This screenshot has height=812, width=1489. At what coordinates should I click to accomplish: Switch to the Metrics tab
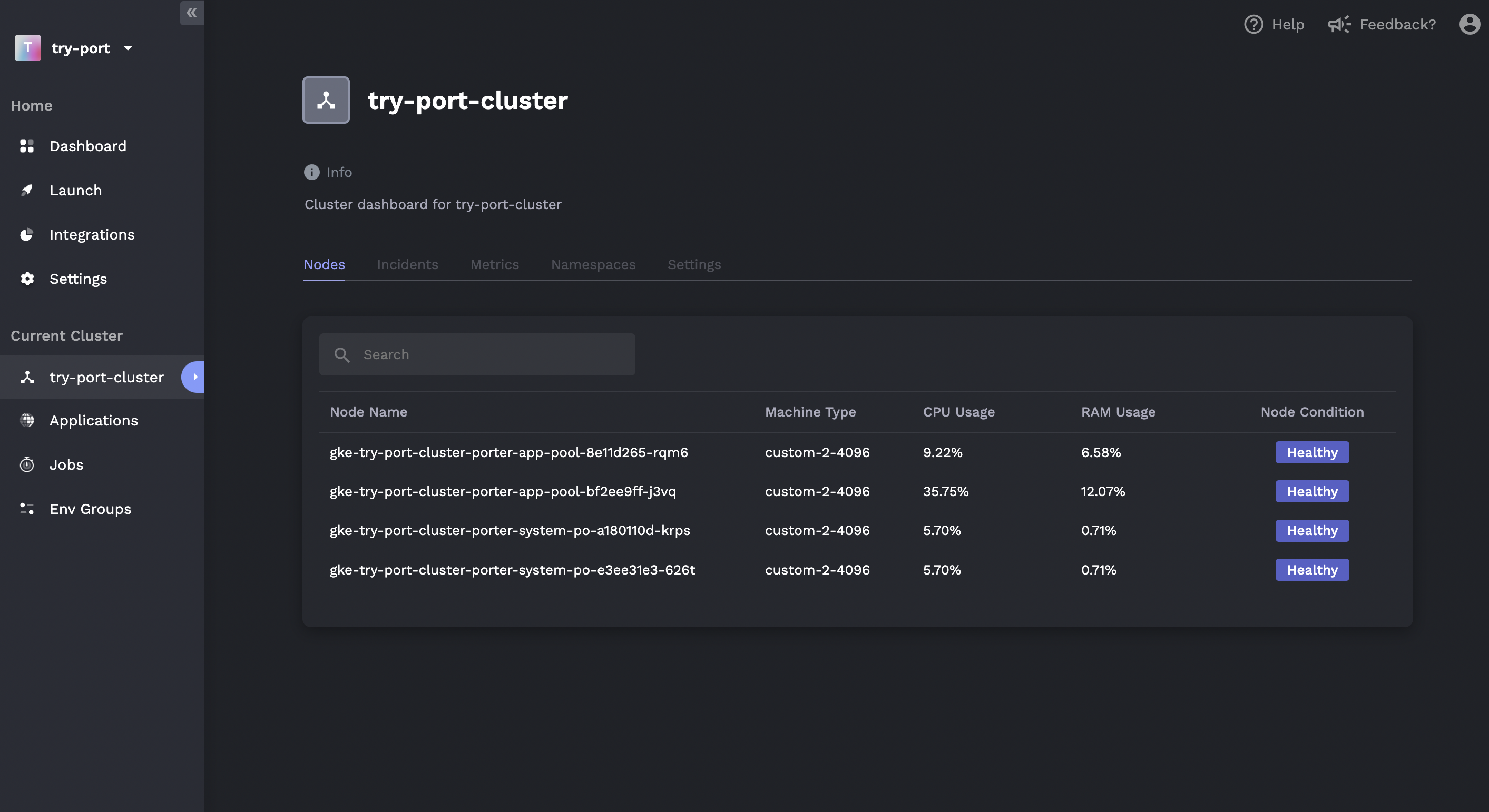pyautogui.click(x=495, y=264)
